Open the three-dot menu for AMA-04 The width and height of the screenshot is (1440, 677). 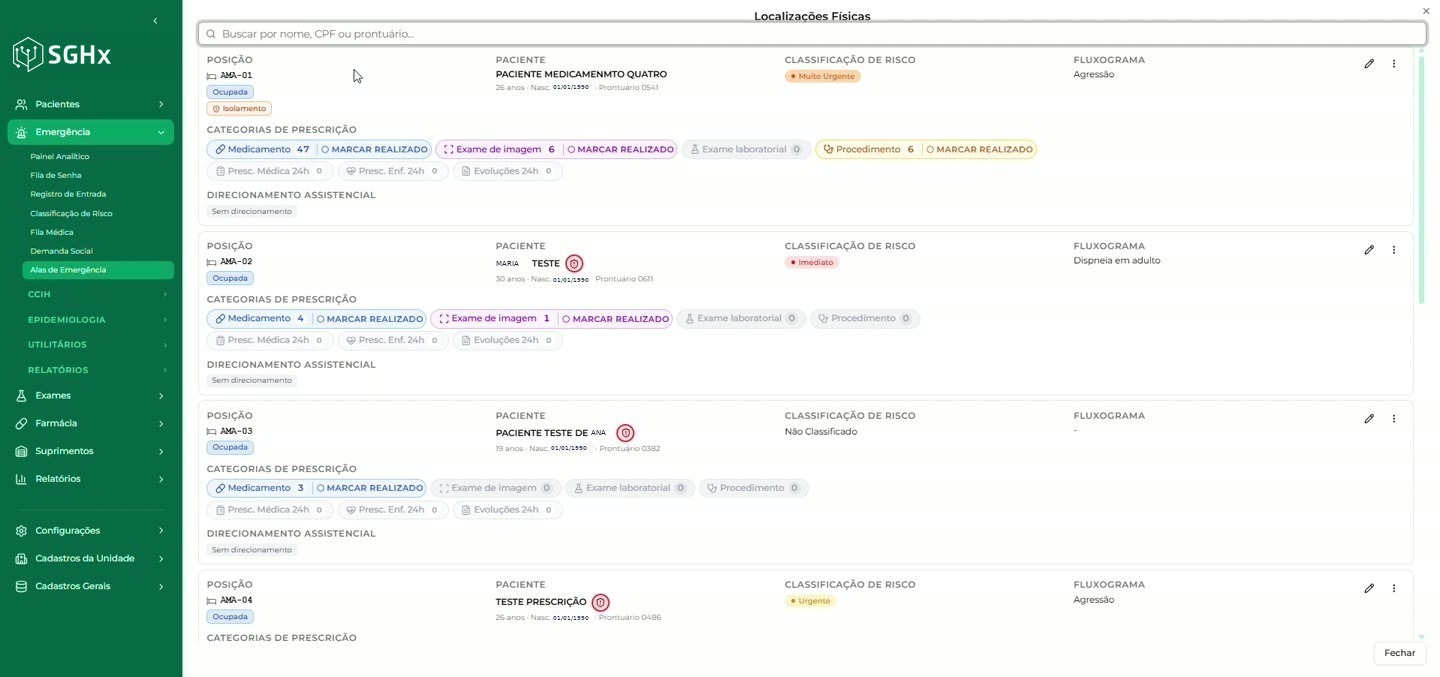[x=1394, y=589]
